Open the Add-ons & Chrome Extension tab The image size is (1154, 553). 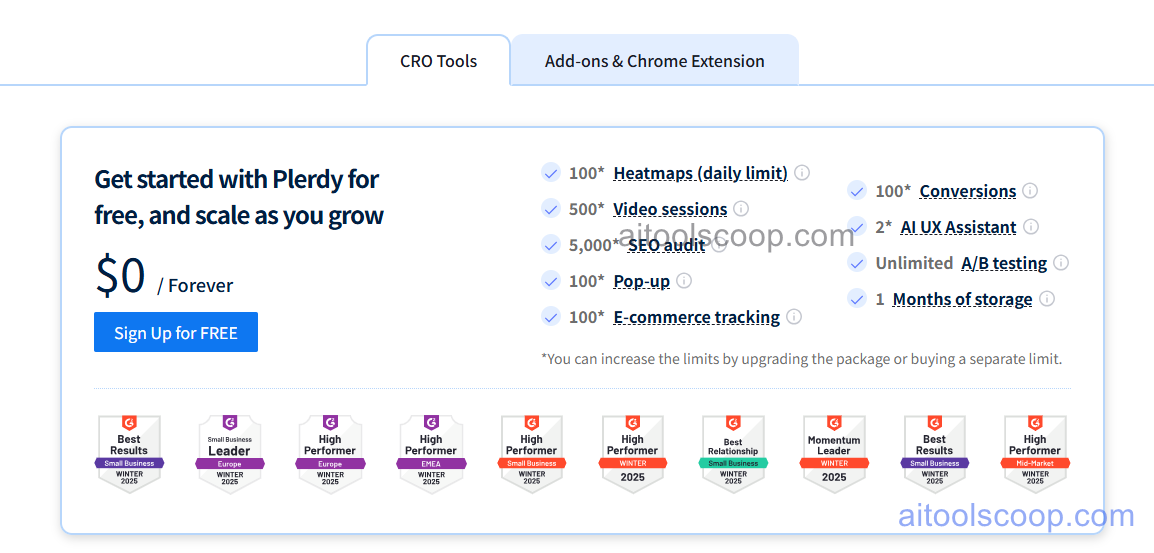pos(655,60)
